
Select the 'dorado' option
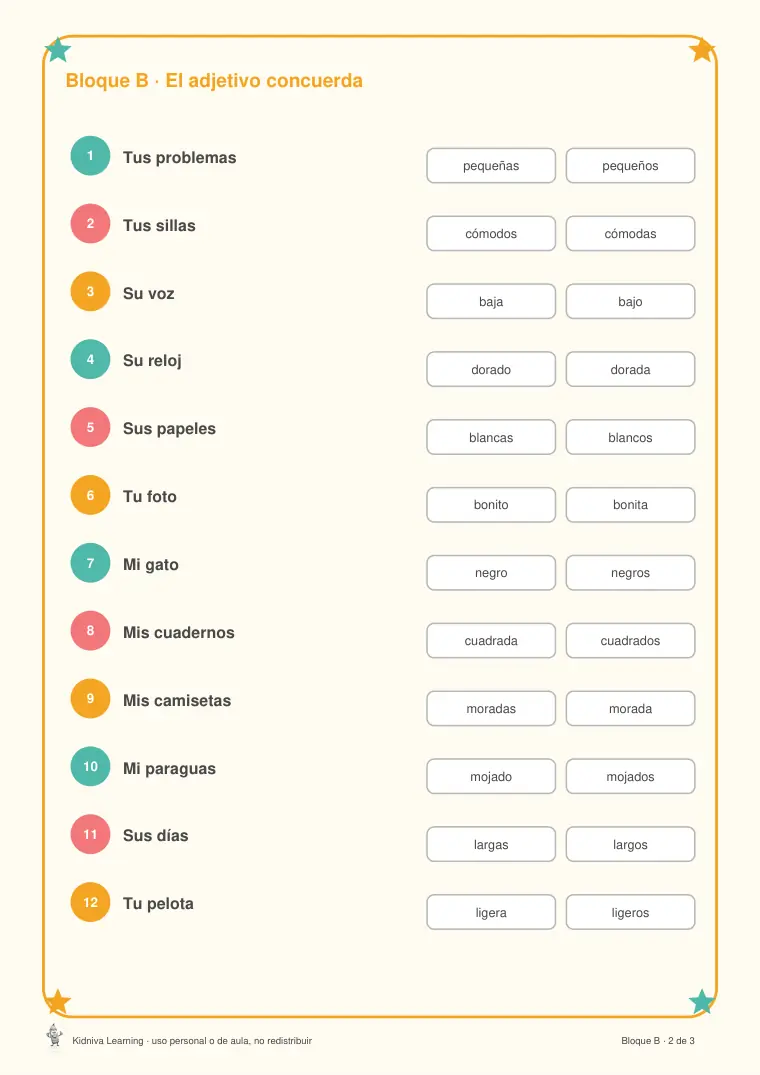[x=491, y=370]
